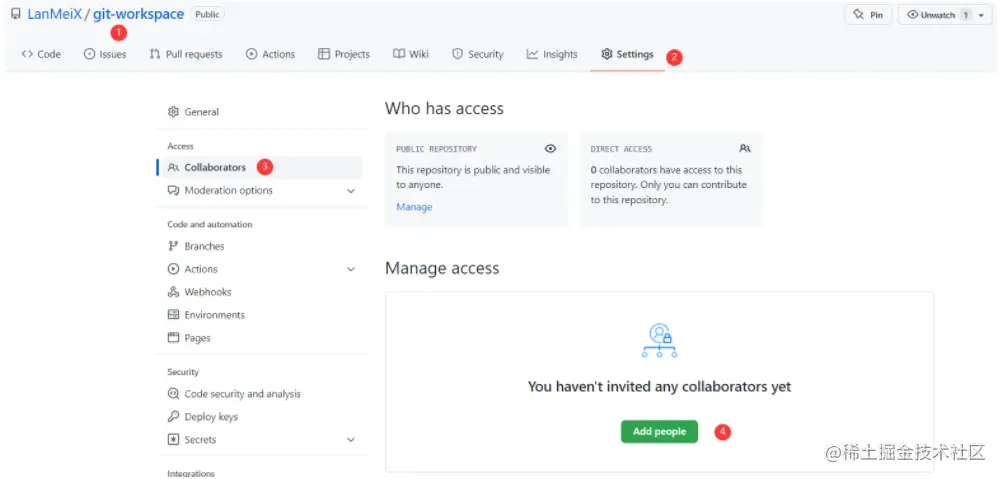Click the eye icon in Public repository card
This screenshot has height=479, width=1002.
click(550, 149)
